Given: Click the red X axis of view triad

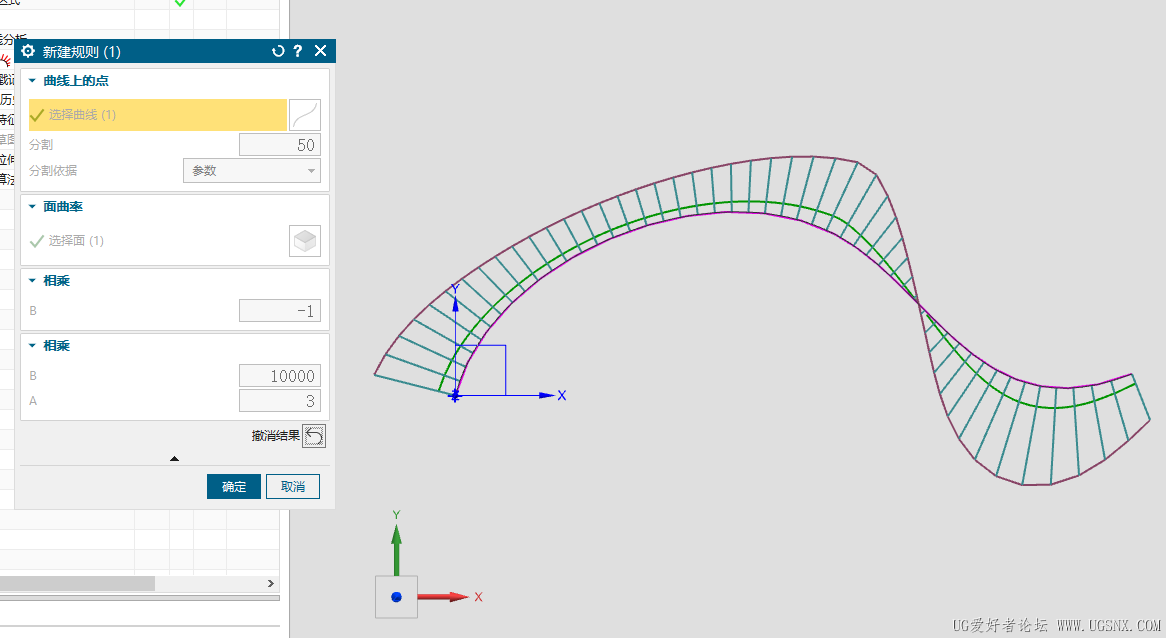Looking at the screenshot, I should click(443, 597).
